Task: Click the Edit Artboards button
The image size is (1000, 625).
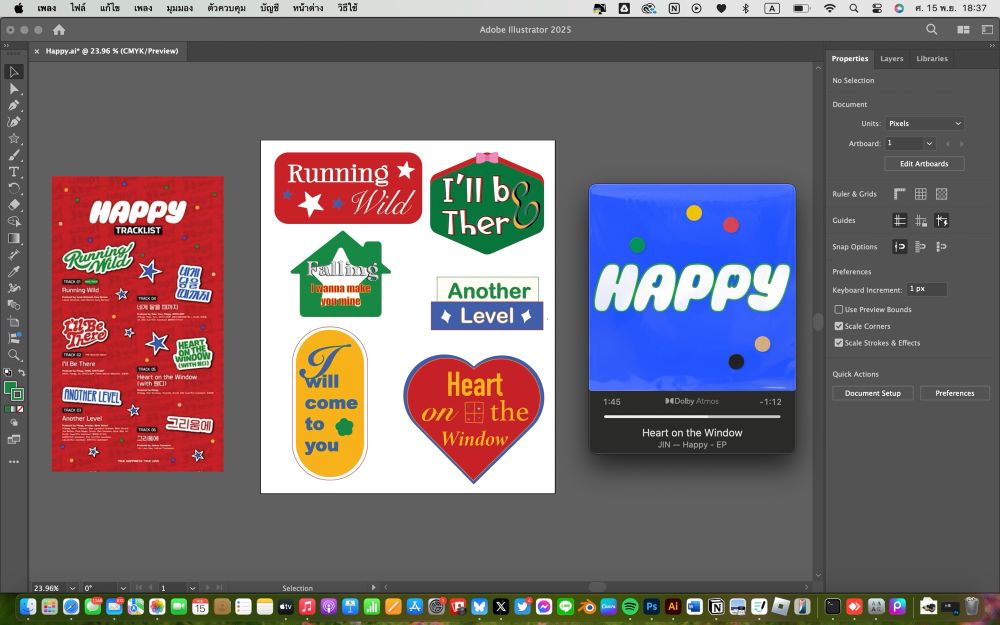Action: click(x=924, y=164)
